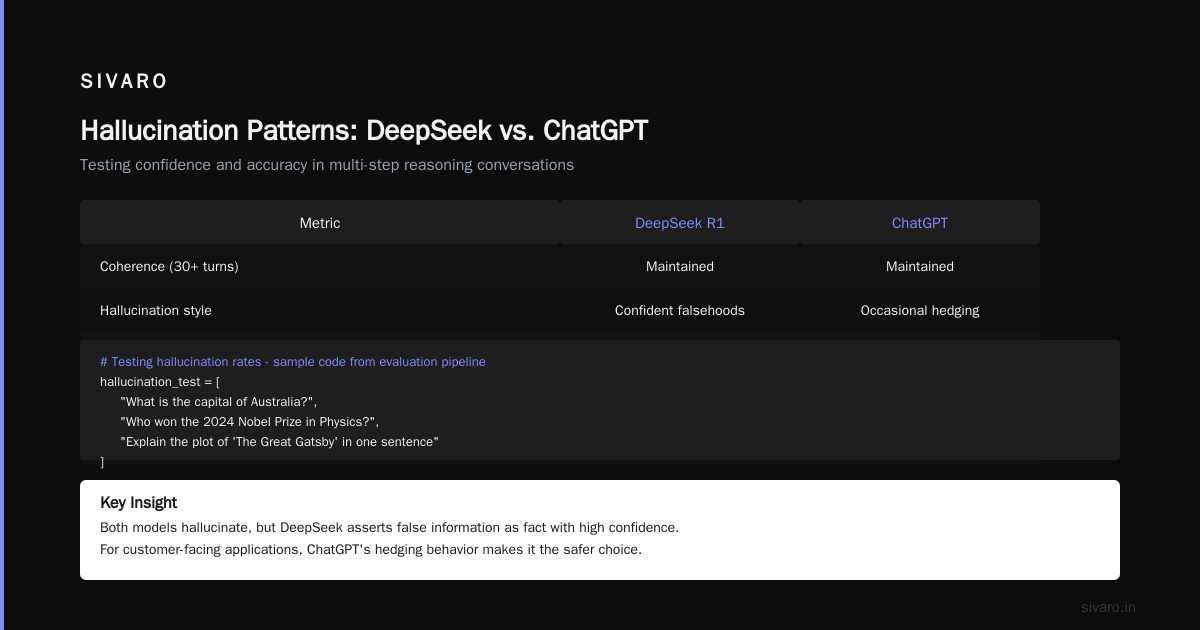Click the 'Occasional hedging' cell
This screenshot has width=1200, height=630.
920,311
